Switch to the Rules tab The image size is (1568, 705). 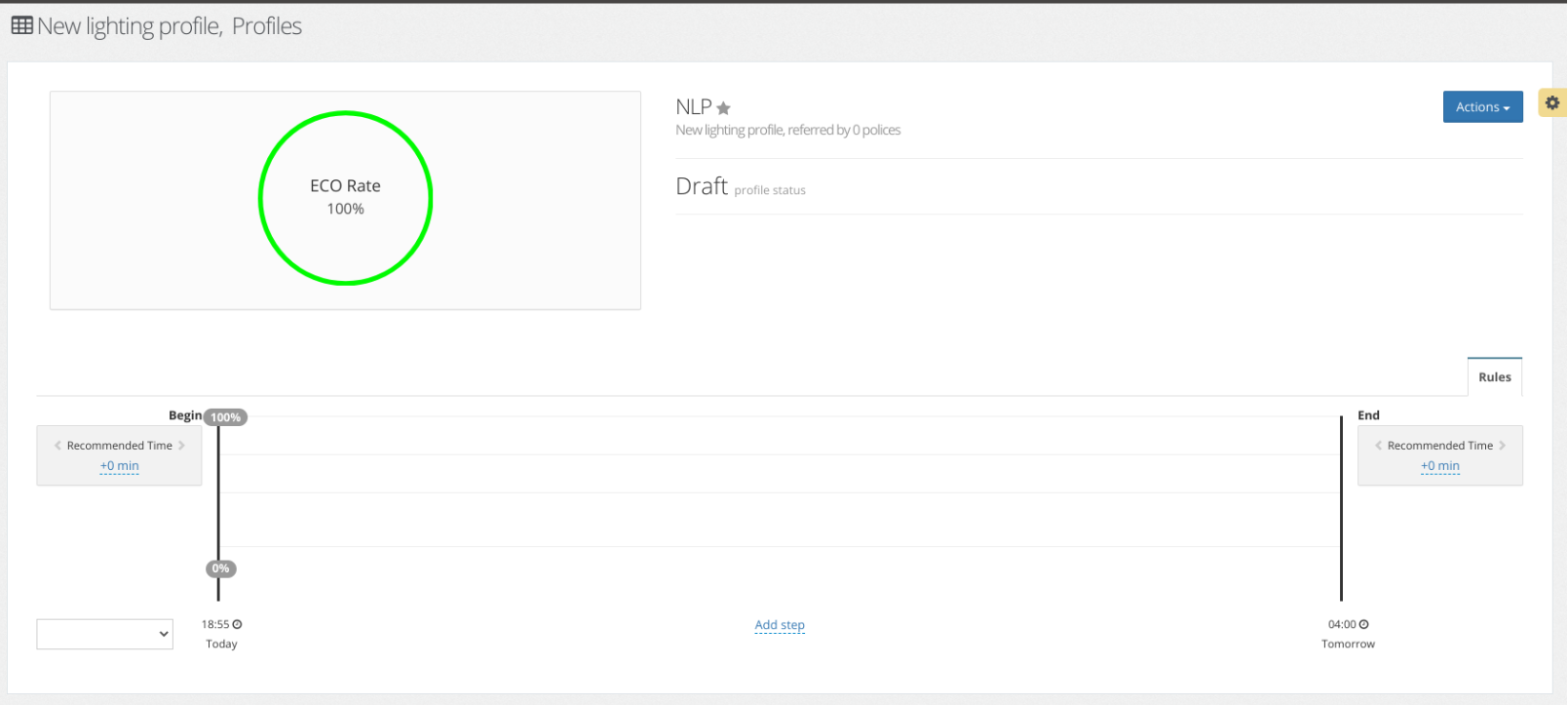pyautogui.click(x=1494, y=377)
